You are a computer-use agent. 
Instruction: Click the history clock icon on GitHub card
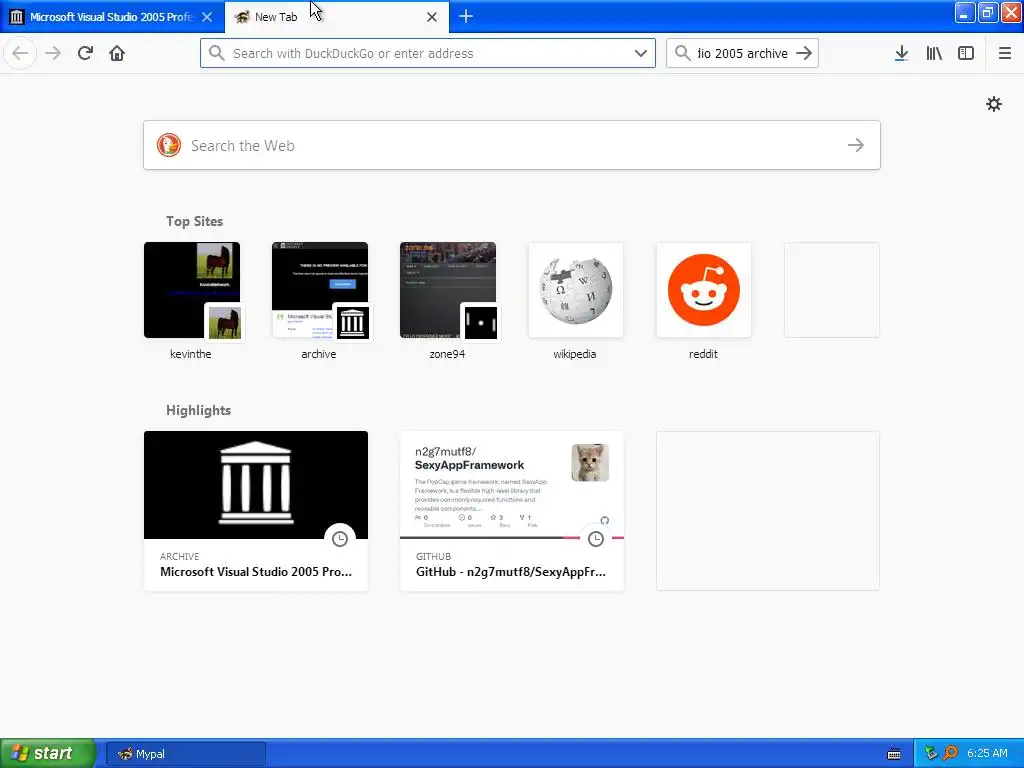pyautogui.click(x=596, y=539)
